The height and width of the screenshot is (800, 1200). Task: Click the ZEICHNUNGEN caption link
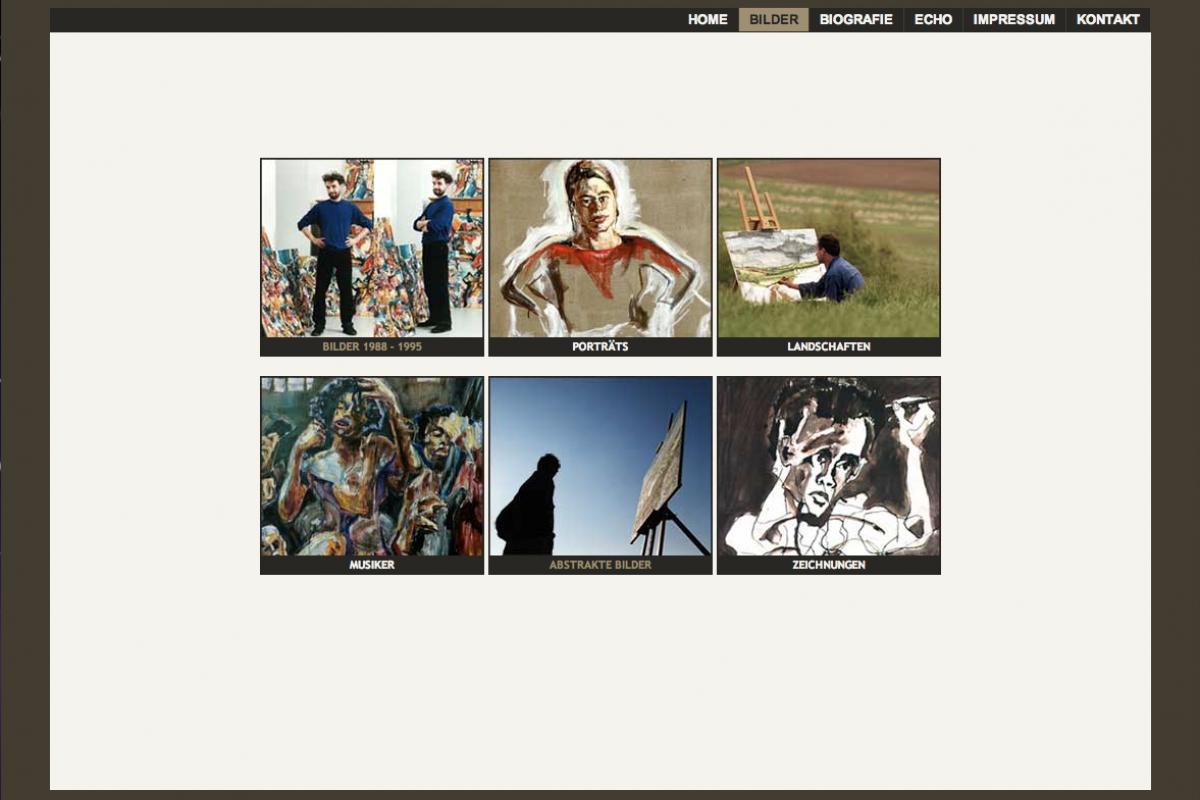pyautogui.click(x=829, y=565)
